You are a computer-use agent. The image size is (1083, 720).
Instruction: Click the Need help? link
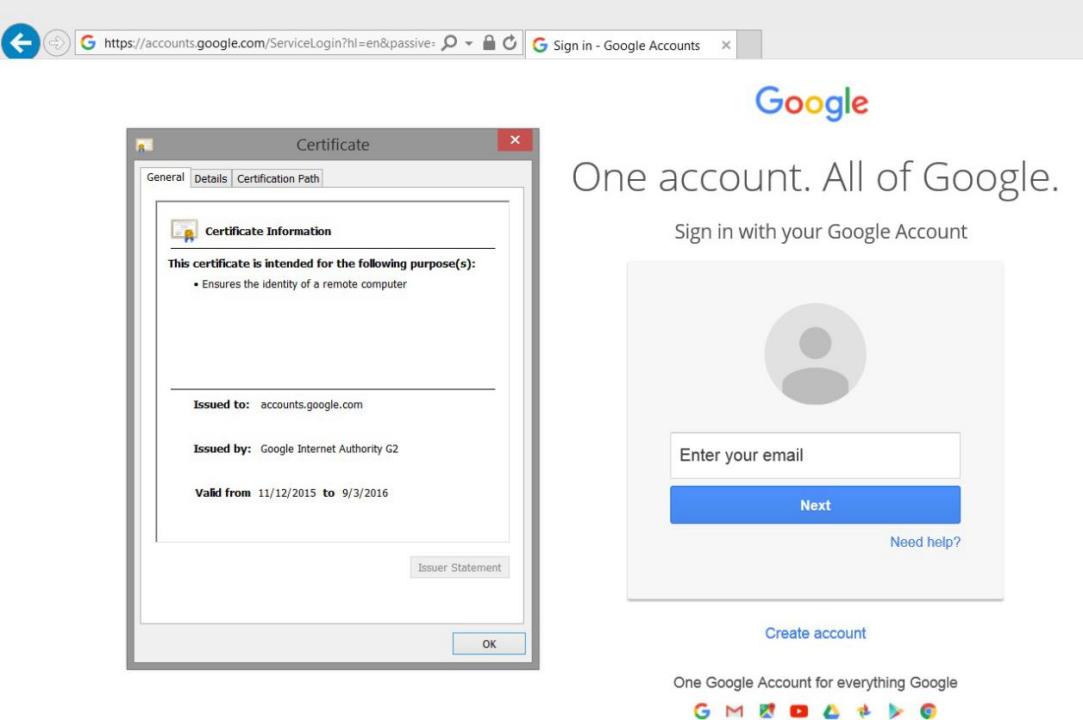(x=925, y=542)
